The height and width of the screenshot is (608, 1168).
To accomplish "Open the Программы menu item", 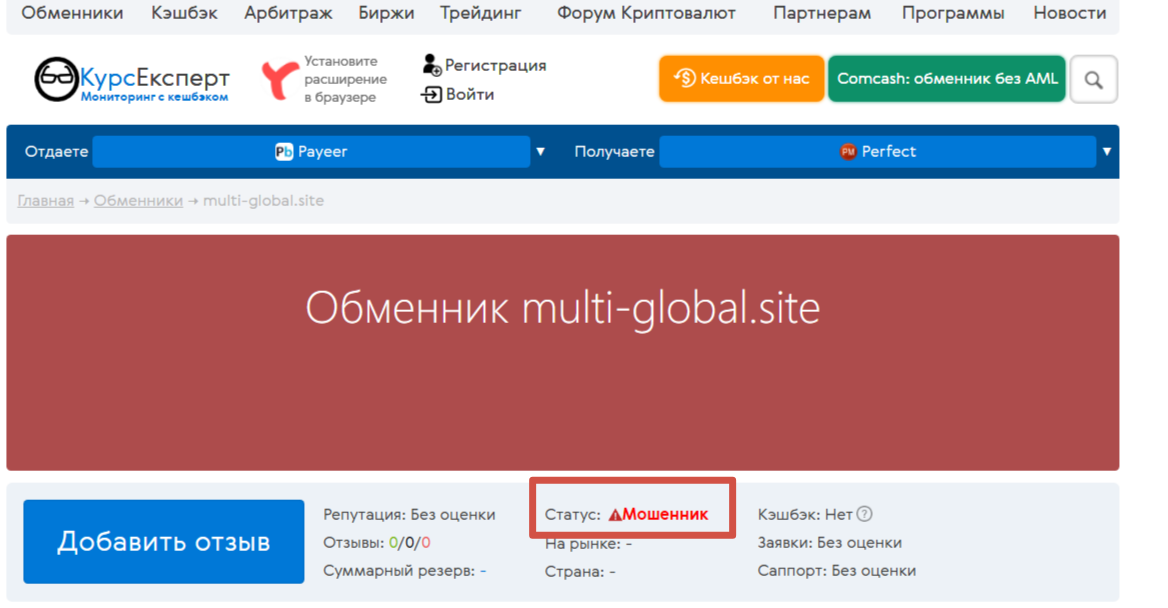I will (x=953, y=13).
